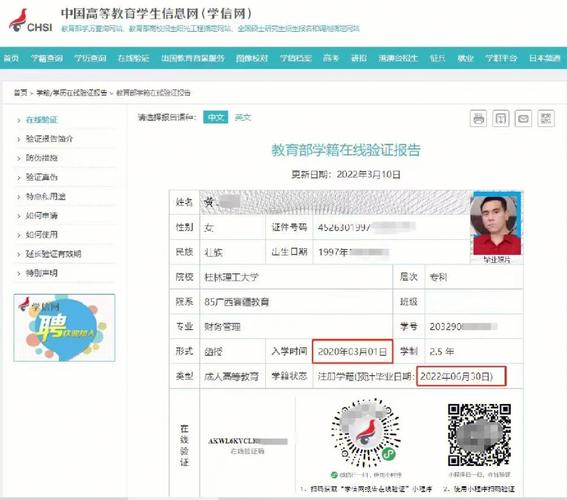Screen dimensions: 567x500
Task: Click the enrollment date 2020年03月01日
Action: click(352, 351)
